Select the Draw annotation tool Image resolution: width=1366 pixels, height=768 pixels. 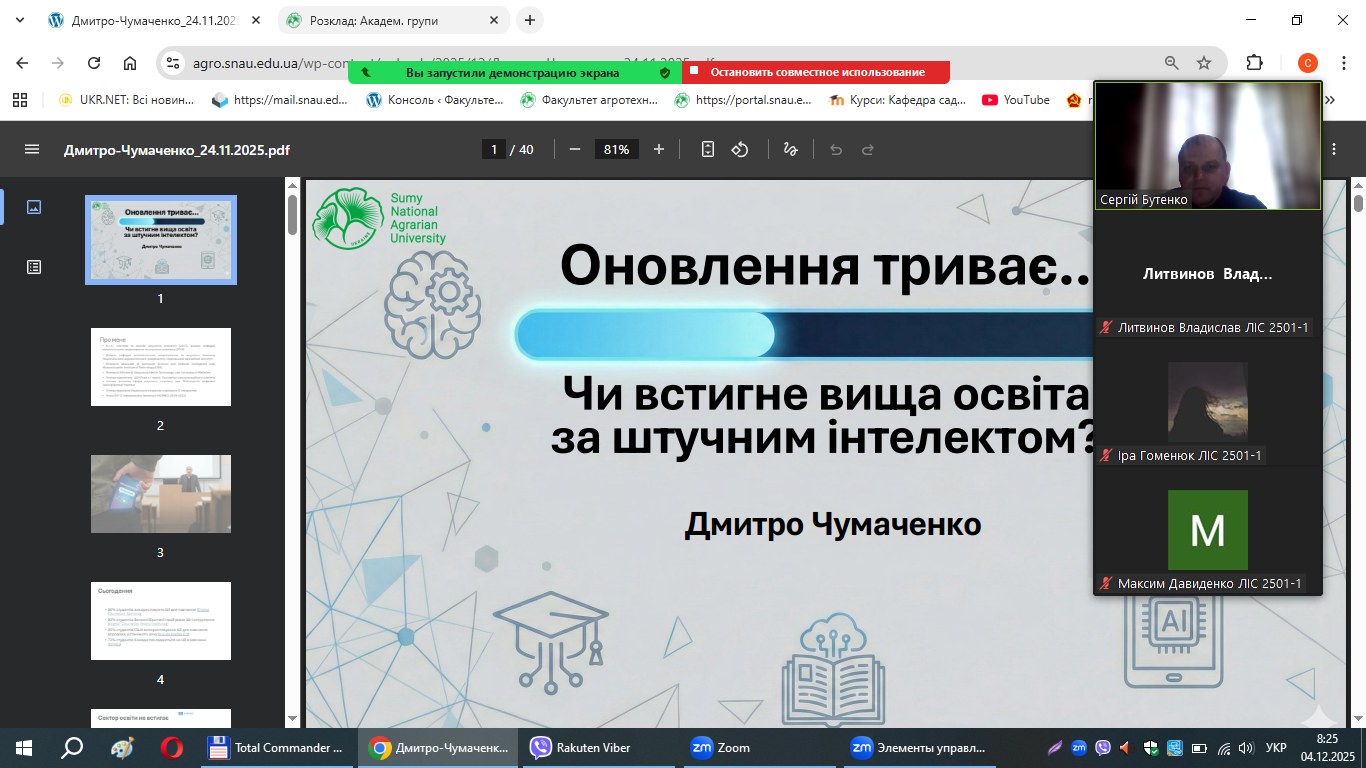pyautogui.click(x=790, y=149)
